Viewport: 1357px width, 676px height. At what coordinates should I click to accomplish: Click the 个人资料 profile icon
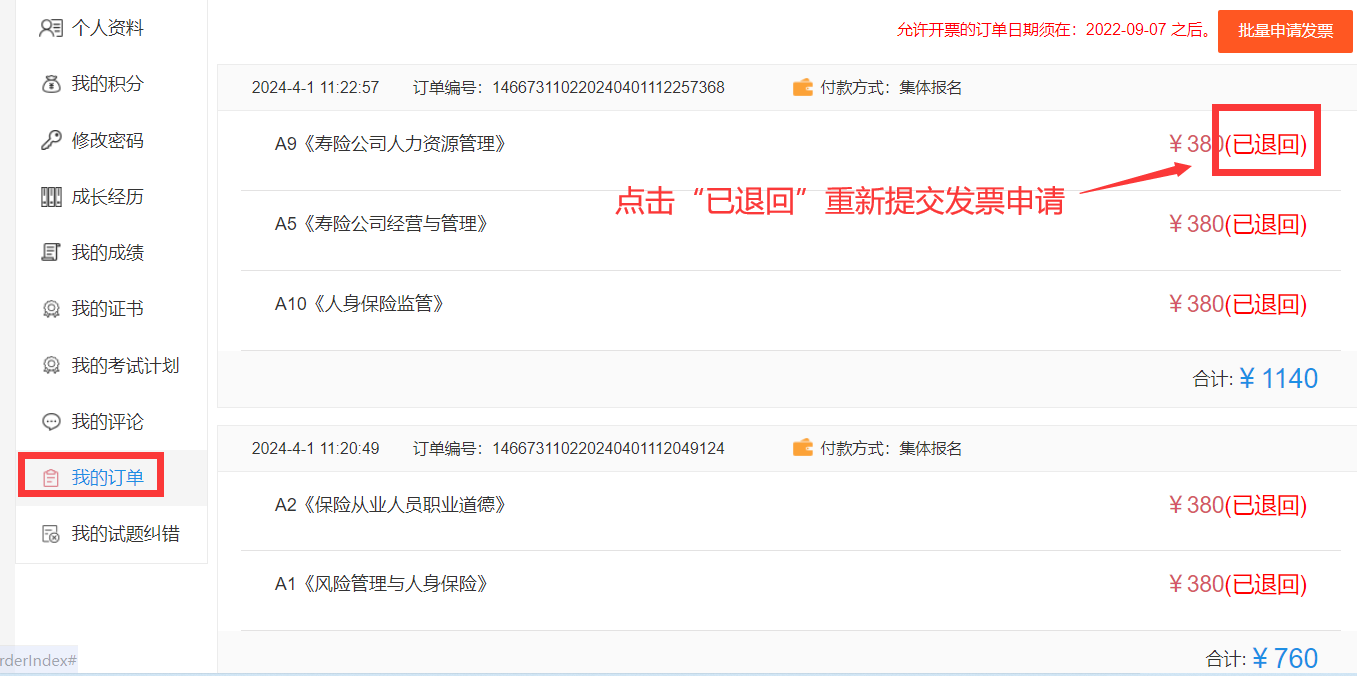click(51, 28)
